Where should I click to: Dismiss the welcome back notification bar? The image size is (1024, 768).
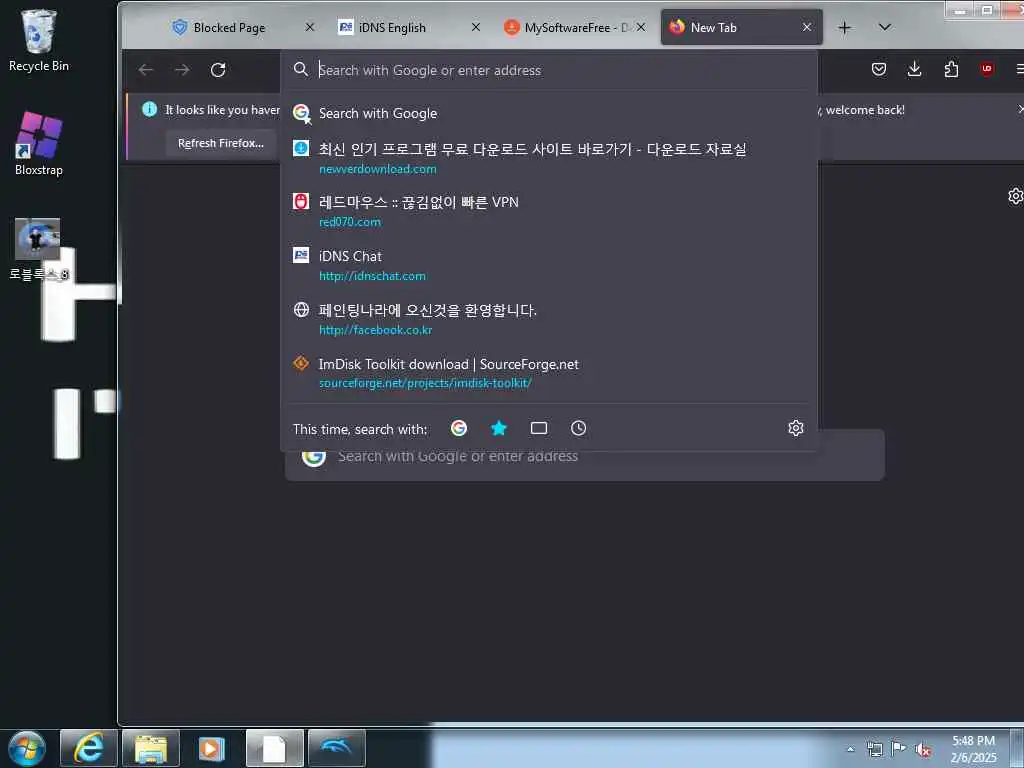tap(1020, 109)
